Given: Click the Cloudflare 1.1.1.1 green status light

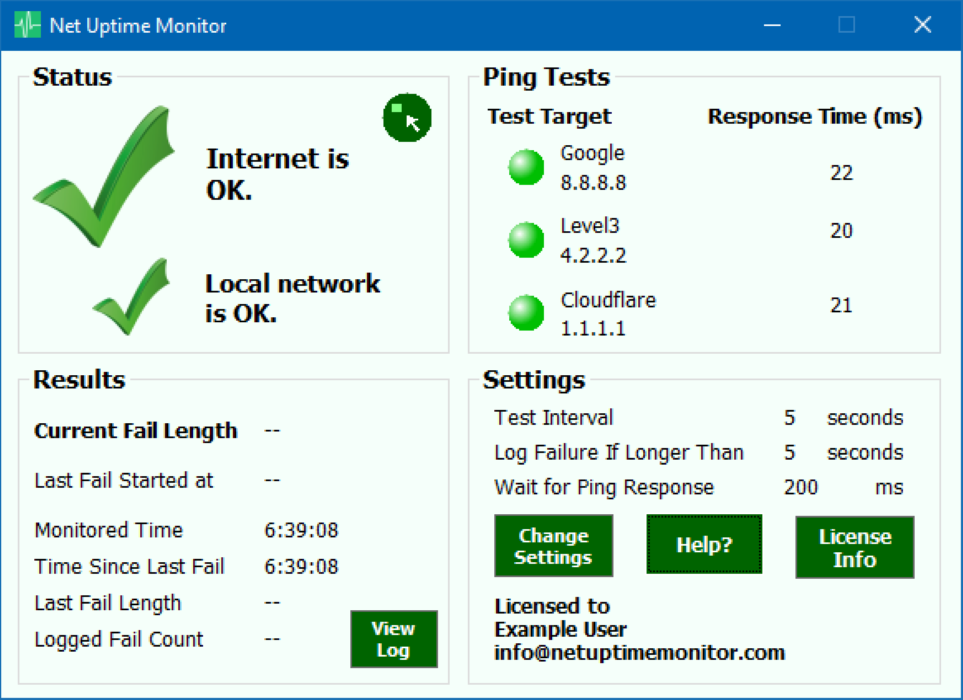Looking at the screenshot, I should tap(526, 313).
